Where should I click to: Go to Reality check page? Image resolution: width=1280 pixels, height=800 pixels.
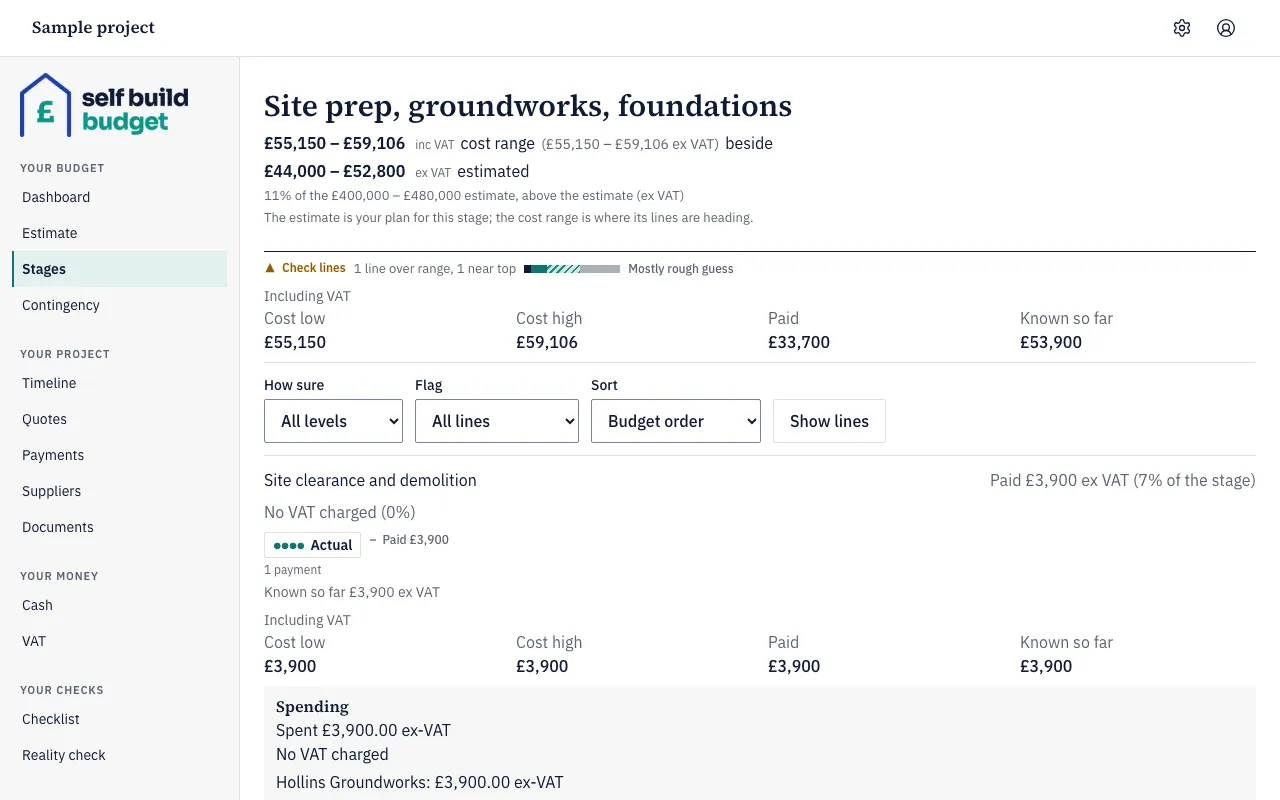point(119,755)
